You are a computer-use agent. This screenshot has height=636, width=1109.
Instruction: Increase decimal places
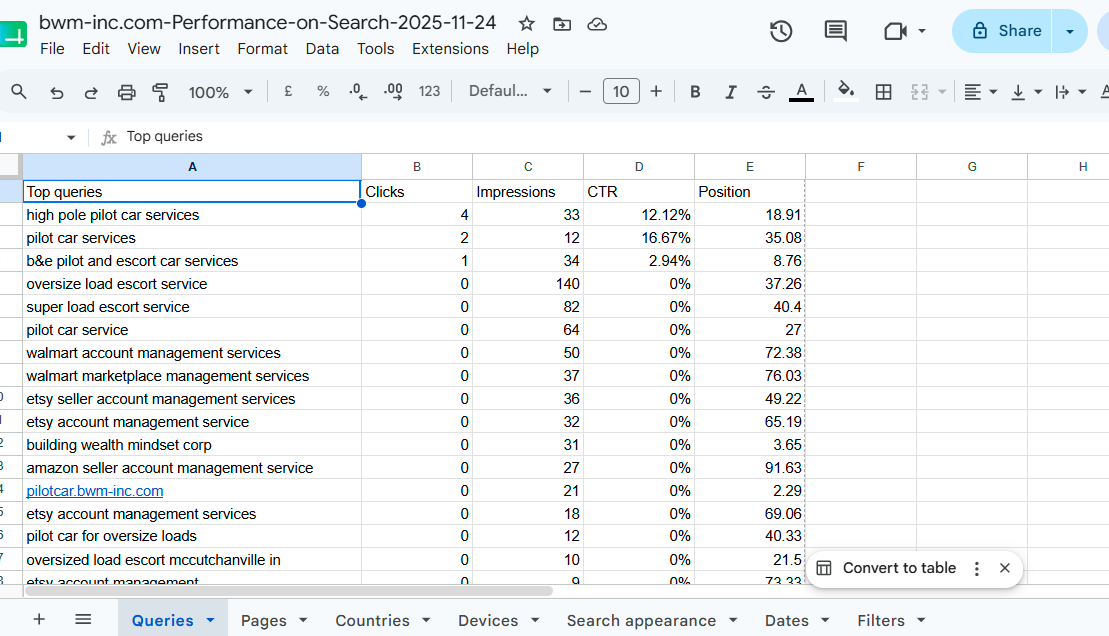tap(393, 91)
